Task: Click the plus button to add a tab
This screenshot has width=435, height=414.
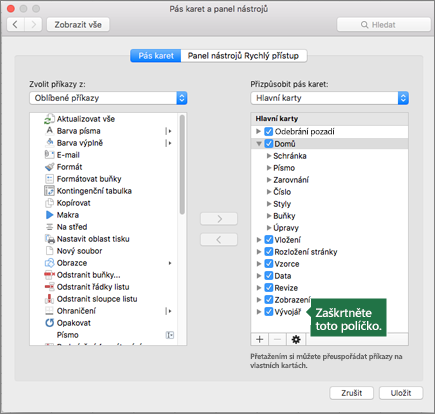Action: click(x=259, y=339)
